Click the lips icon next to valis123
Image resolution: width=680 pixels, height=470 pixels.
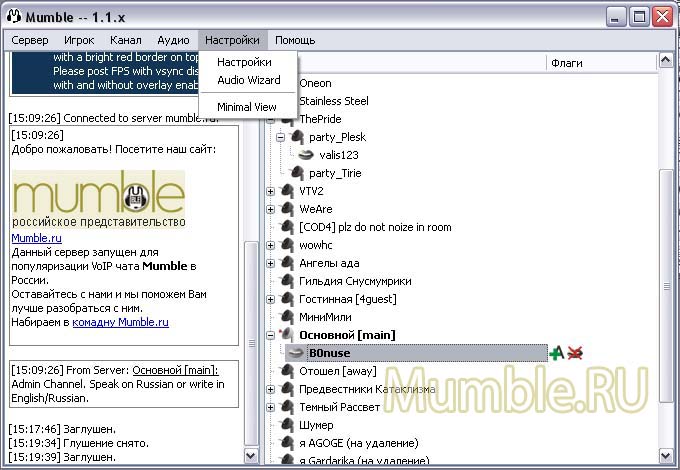pyautogui.click(x=307, y=155)
